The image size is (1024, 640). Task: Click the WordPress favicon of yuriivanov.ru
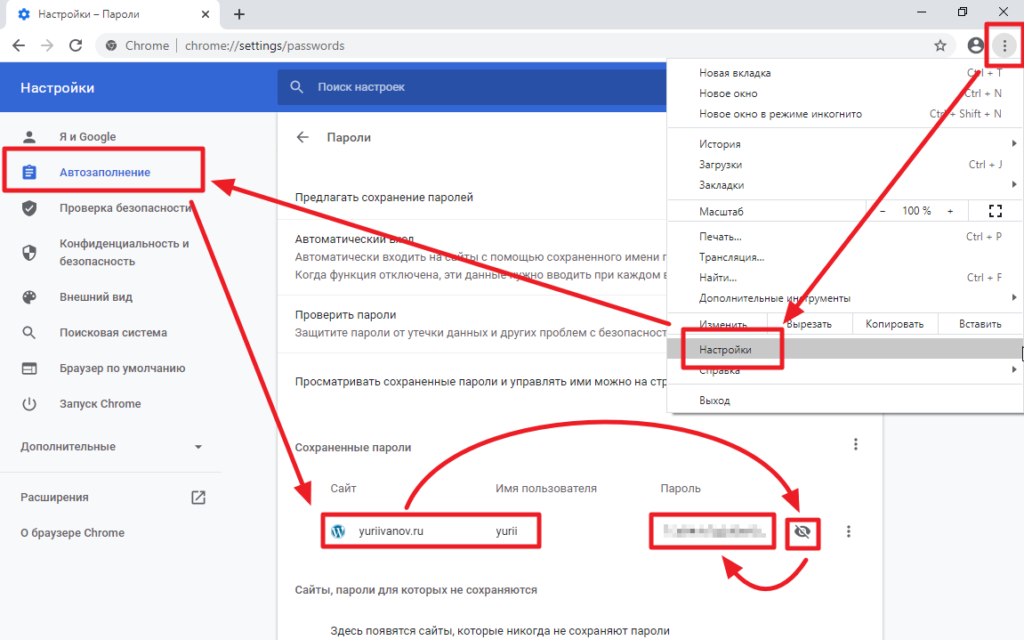tap(338, 532)
